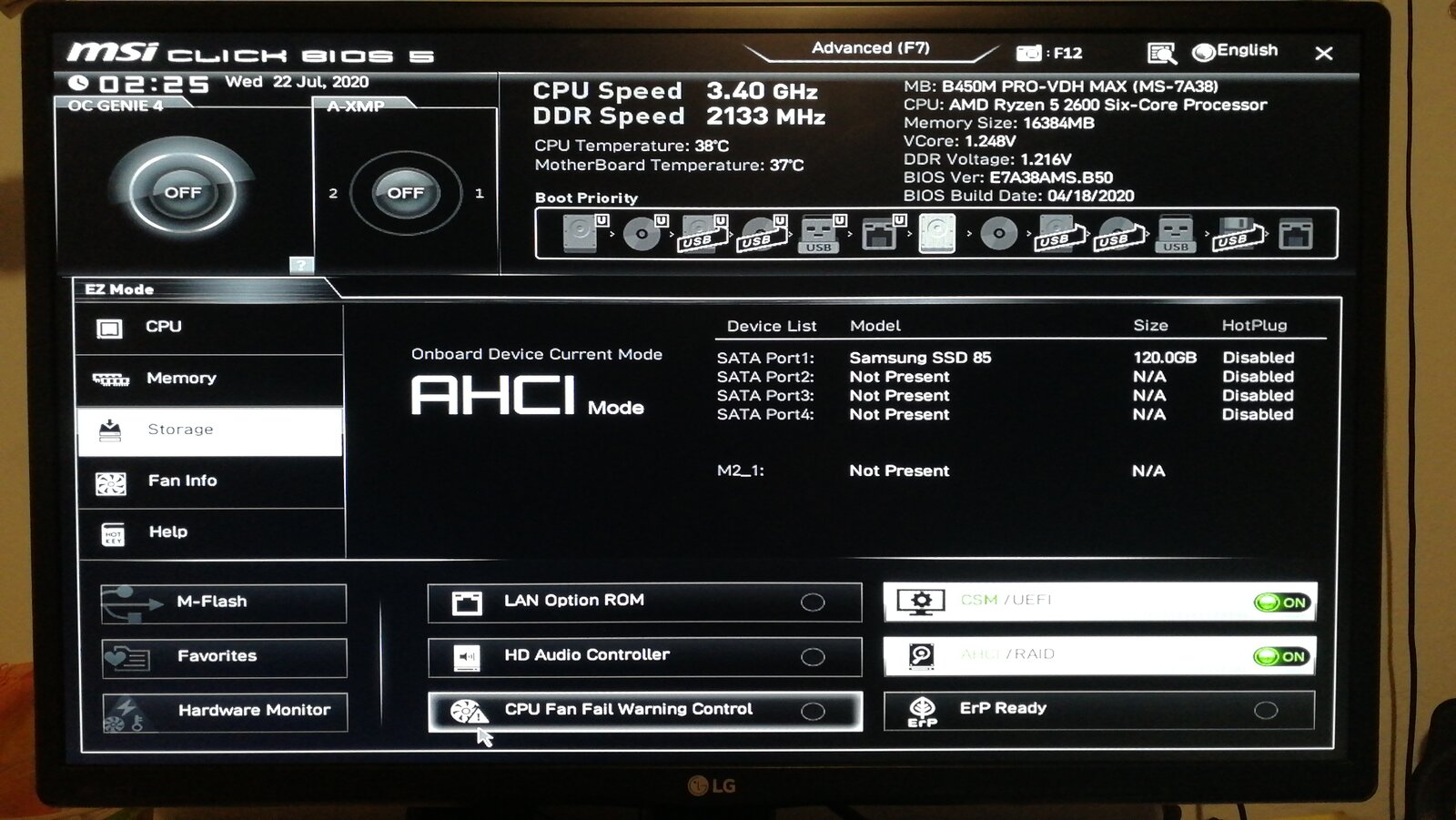Select the USB floppy boot device icon
1456x820 pixels.
pos(1237,233)
